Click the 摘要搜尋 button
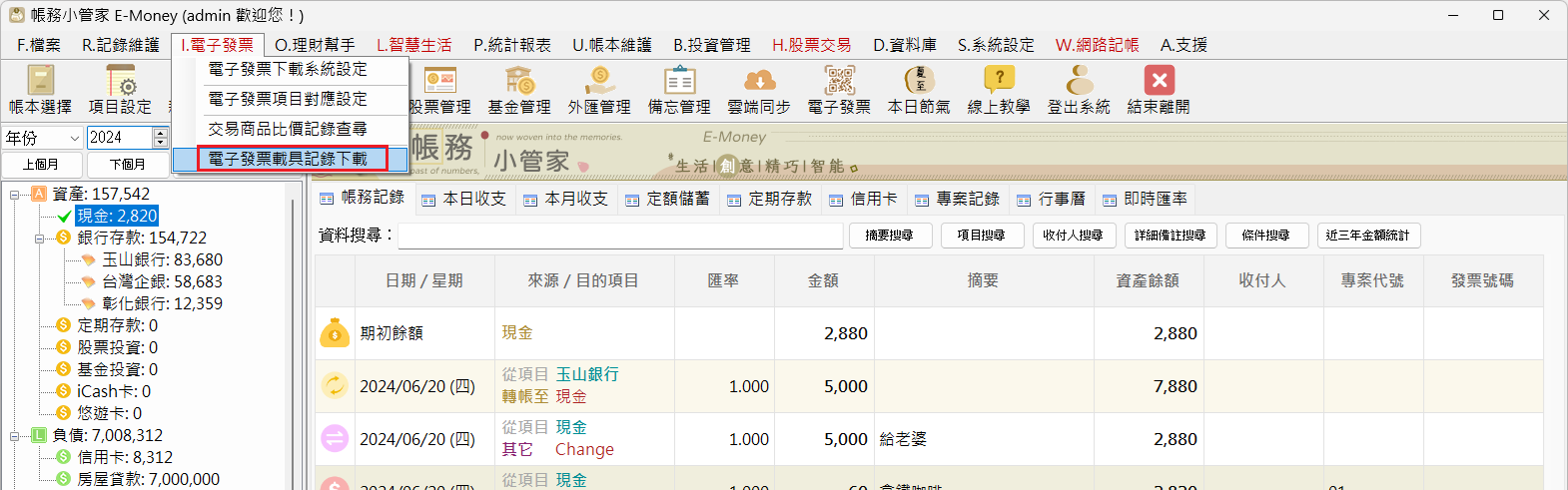The image size is (1568, 490). tap(889, 236)
